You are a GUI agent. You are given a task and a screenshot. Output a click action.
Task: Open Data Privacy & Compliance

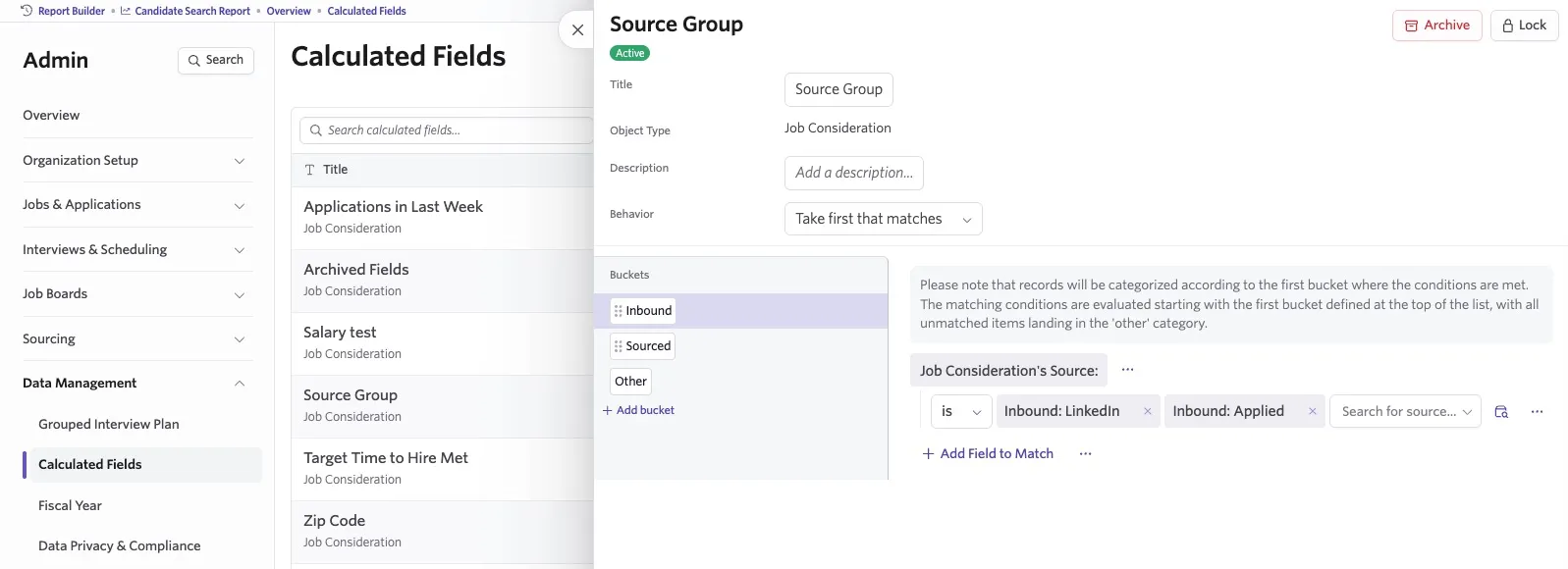[x=119, y=545]
